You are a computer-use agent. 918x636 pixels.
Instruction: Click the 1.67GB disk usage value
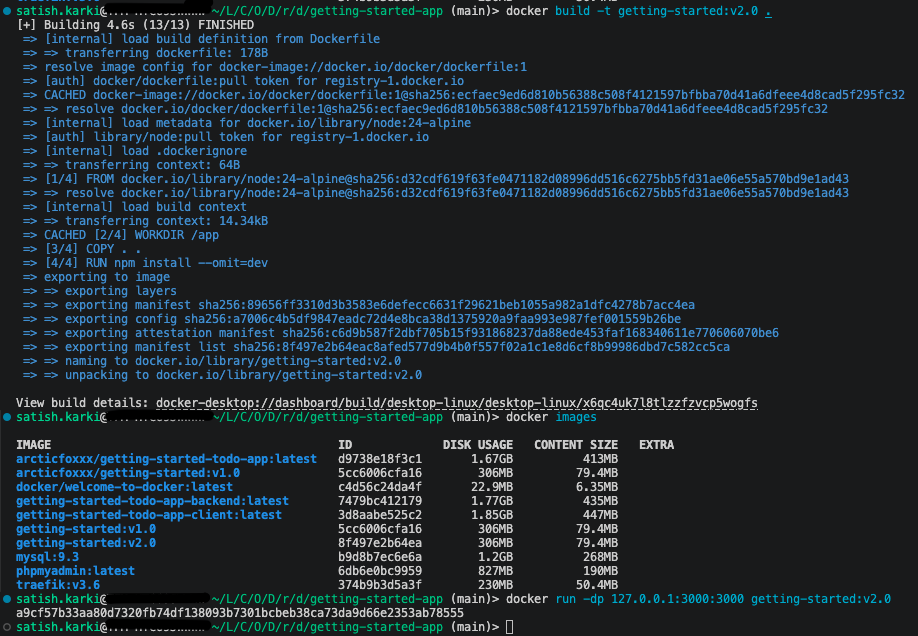tap(492, 459)
